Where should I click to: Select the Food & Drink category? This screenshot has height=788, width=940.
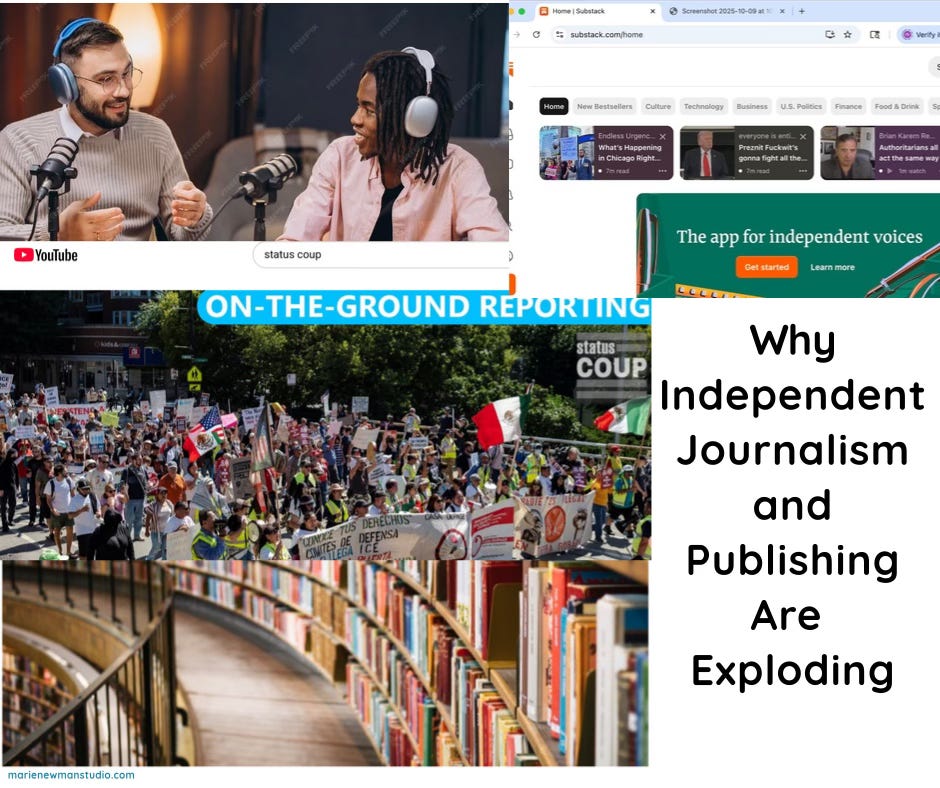pyautogui.click(x=897, y=106)
